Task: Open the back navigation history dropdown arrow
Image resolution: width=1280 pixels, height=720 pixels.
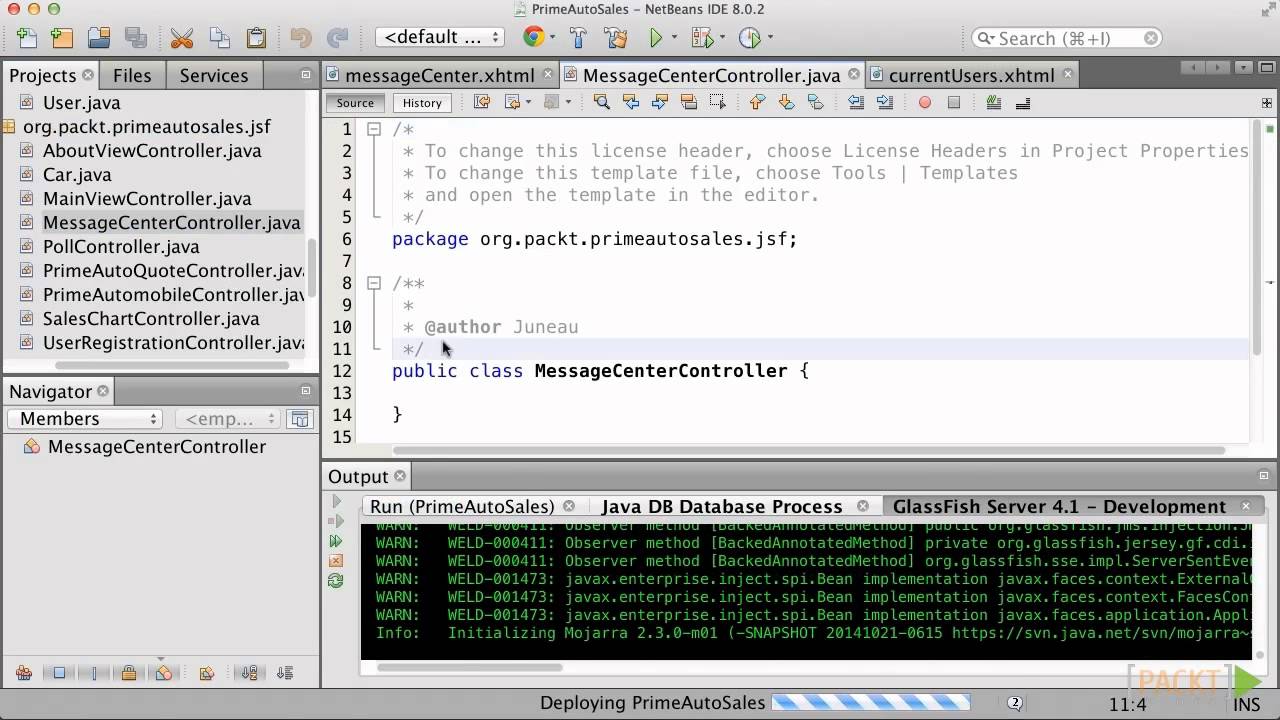Action: [x=528, y=102]
